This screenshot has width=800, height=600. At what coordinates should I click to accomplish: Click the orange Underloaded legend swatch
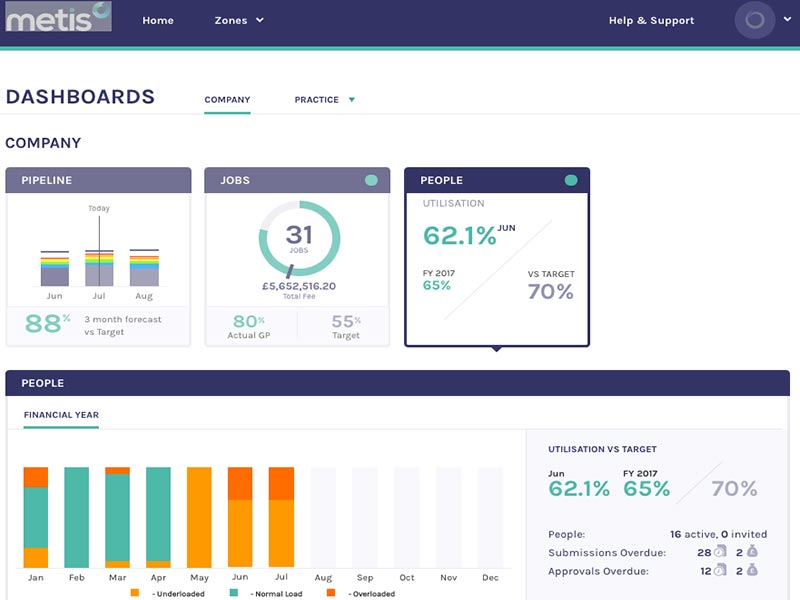click(x=133, y=594)
